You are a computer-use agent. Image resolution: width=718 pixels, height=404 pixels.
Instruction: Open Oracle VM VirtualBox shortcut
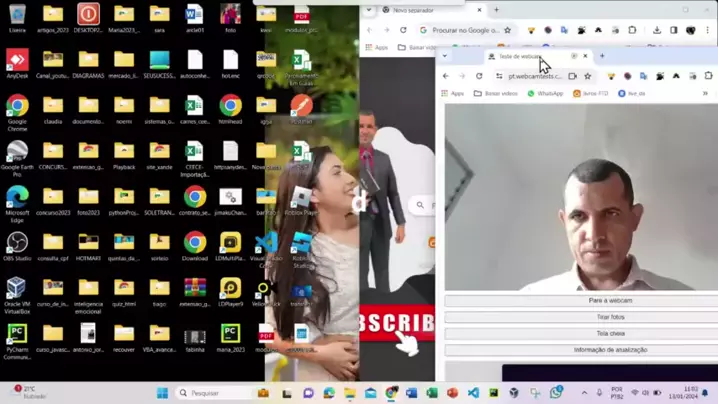click(x=17, y=289)
